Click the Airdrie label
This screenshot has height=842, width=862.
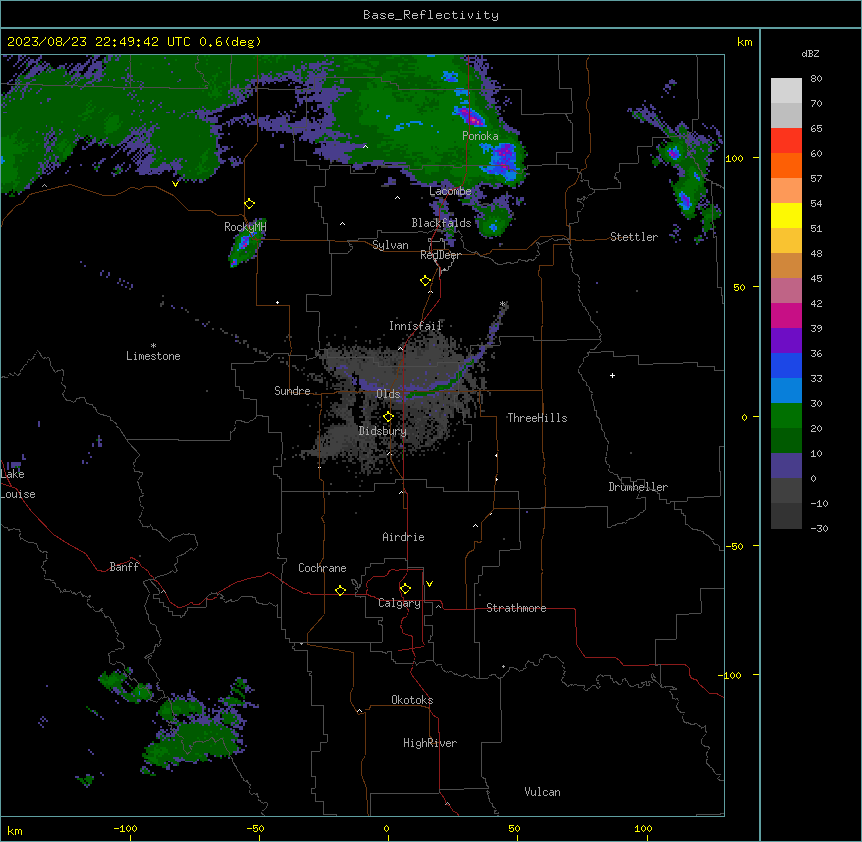(x=404, y=537)
